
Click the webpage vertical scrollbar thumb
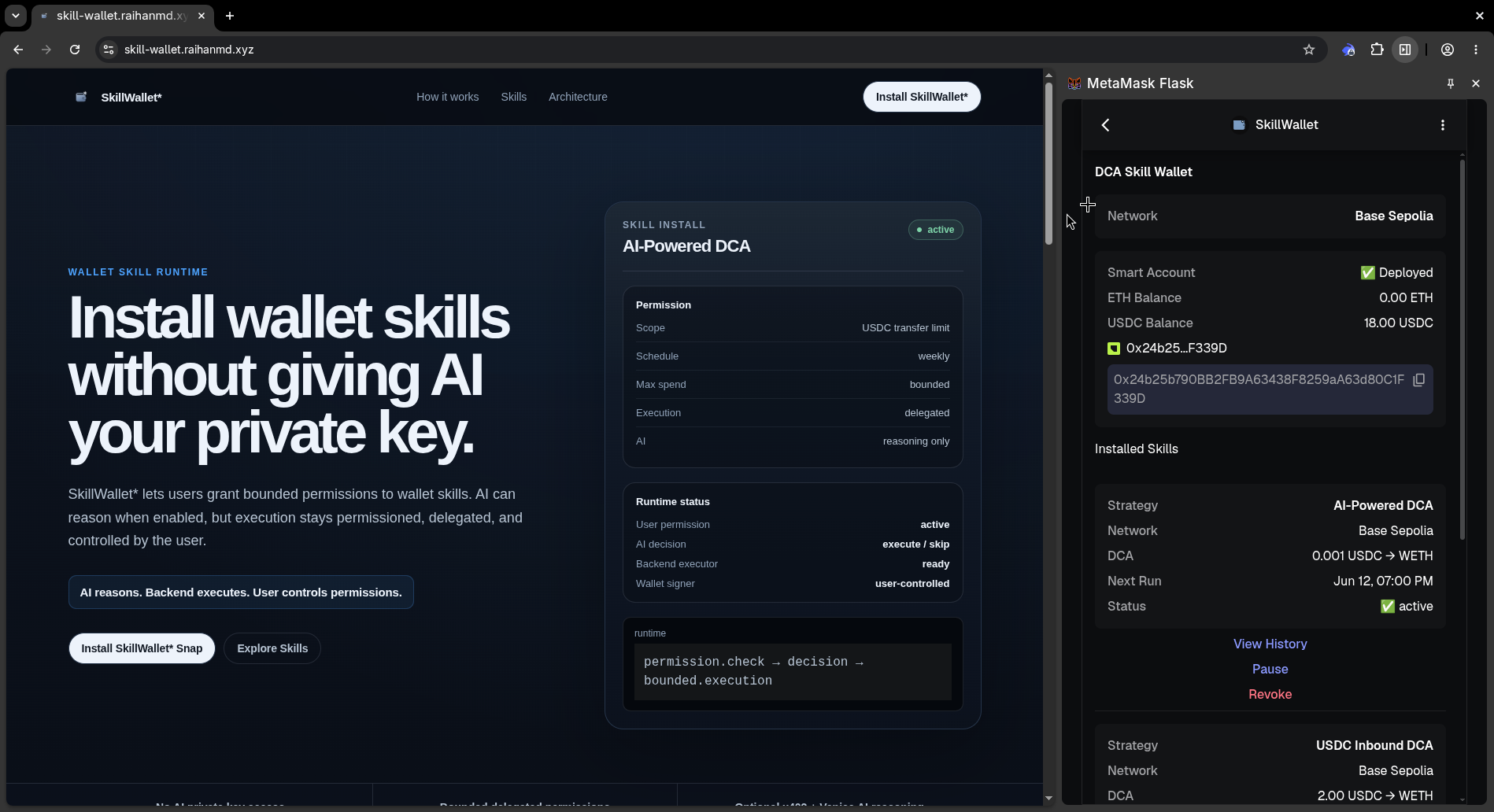(1048, 163)
